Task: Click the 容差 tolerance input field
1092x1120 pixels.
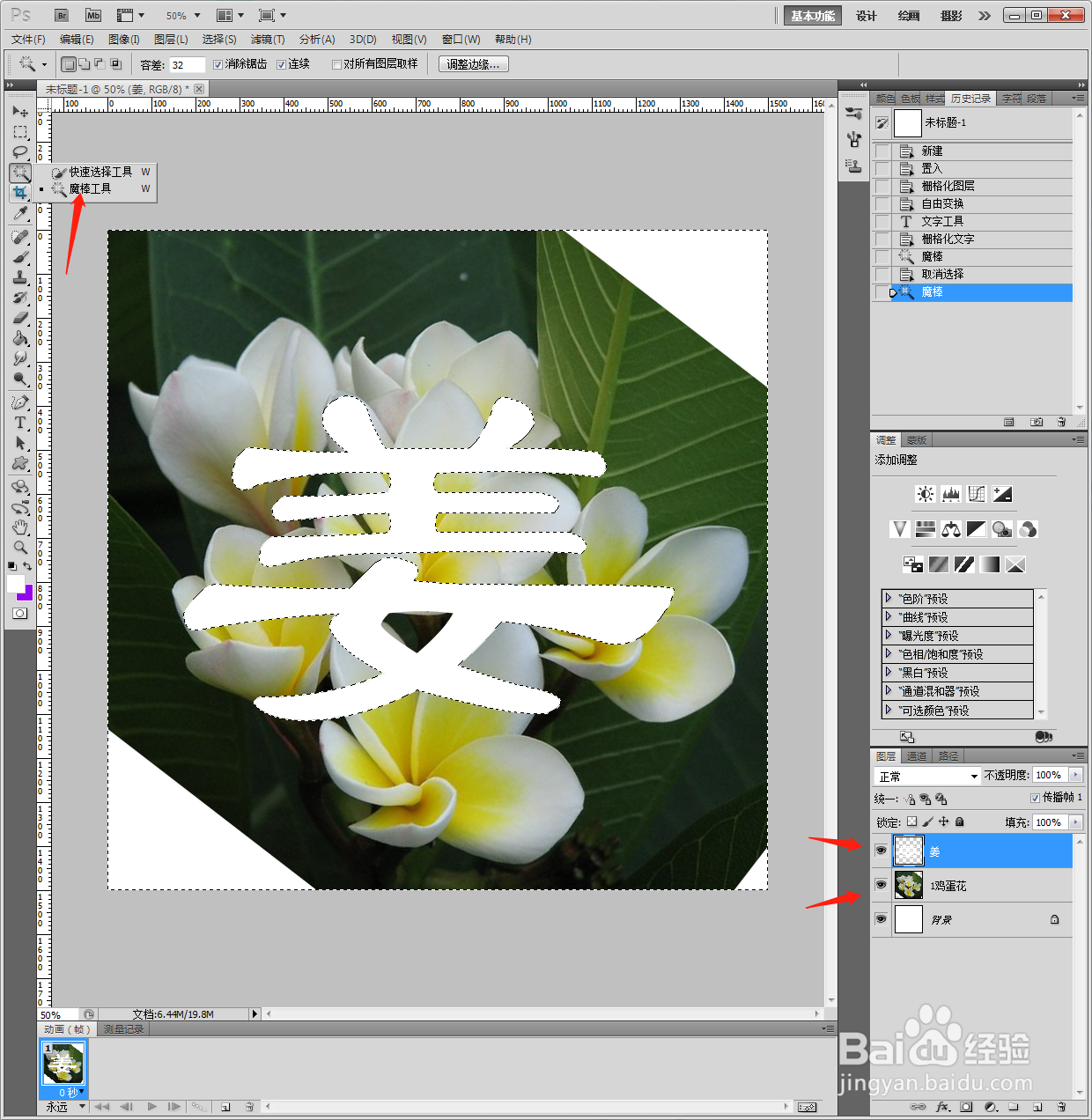Action: (x=187, y=64)
